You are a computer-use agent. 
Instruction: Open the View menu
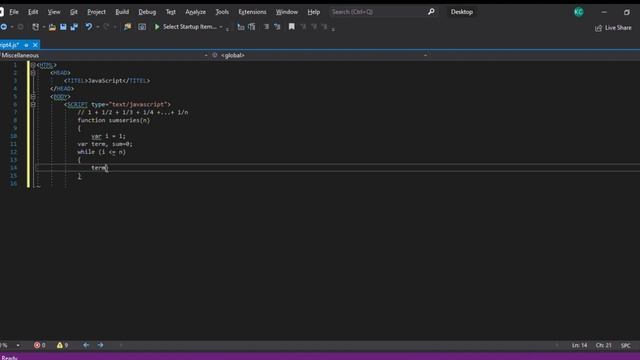point(53,12)
